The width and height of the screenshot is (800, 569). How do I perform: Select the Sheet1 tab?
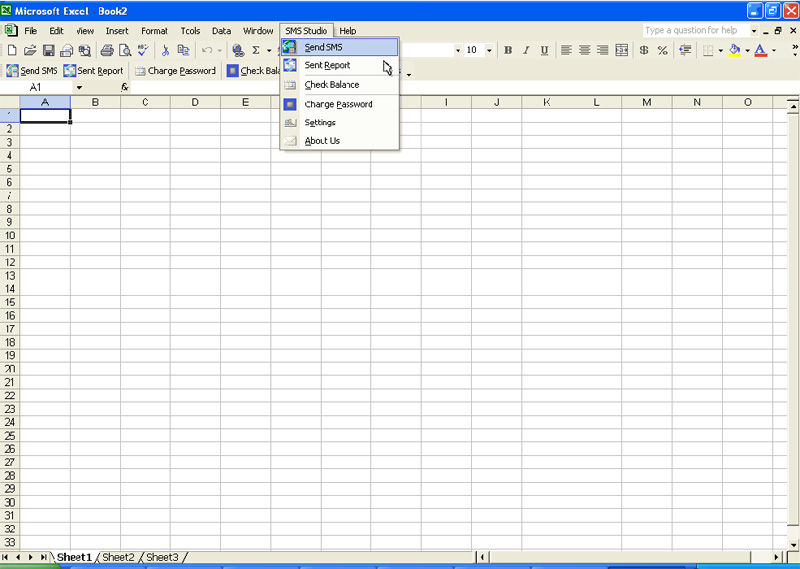pos(74,557)
